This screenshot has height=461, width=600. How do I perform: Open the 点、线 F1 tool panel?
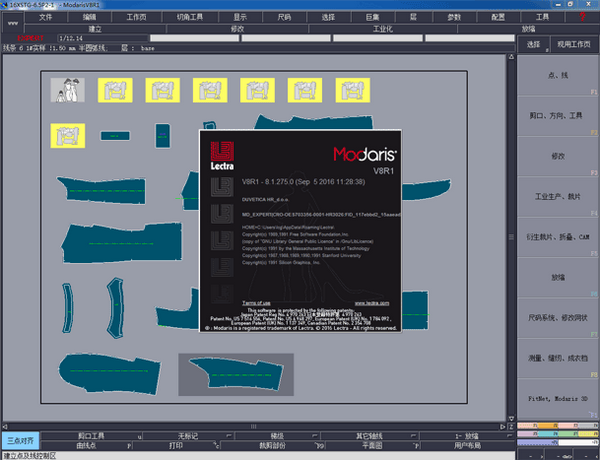558,75
